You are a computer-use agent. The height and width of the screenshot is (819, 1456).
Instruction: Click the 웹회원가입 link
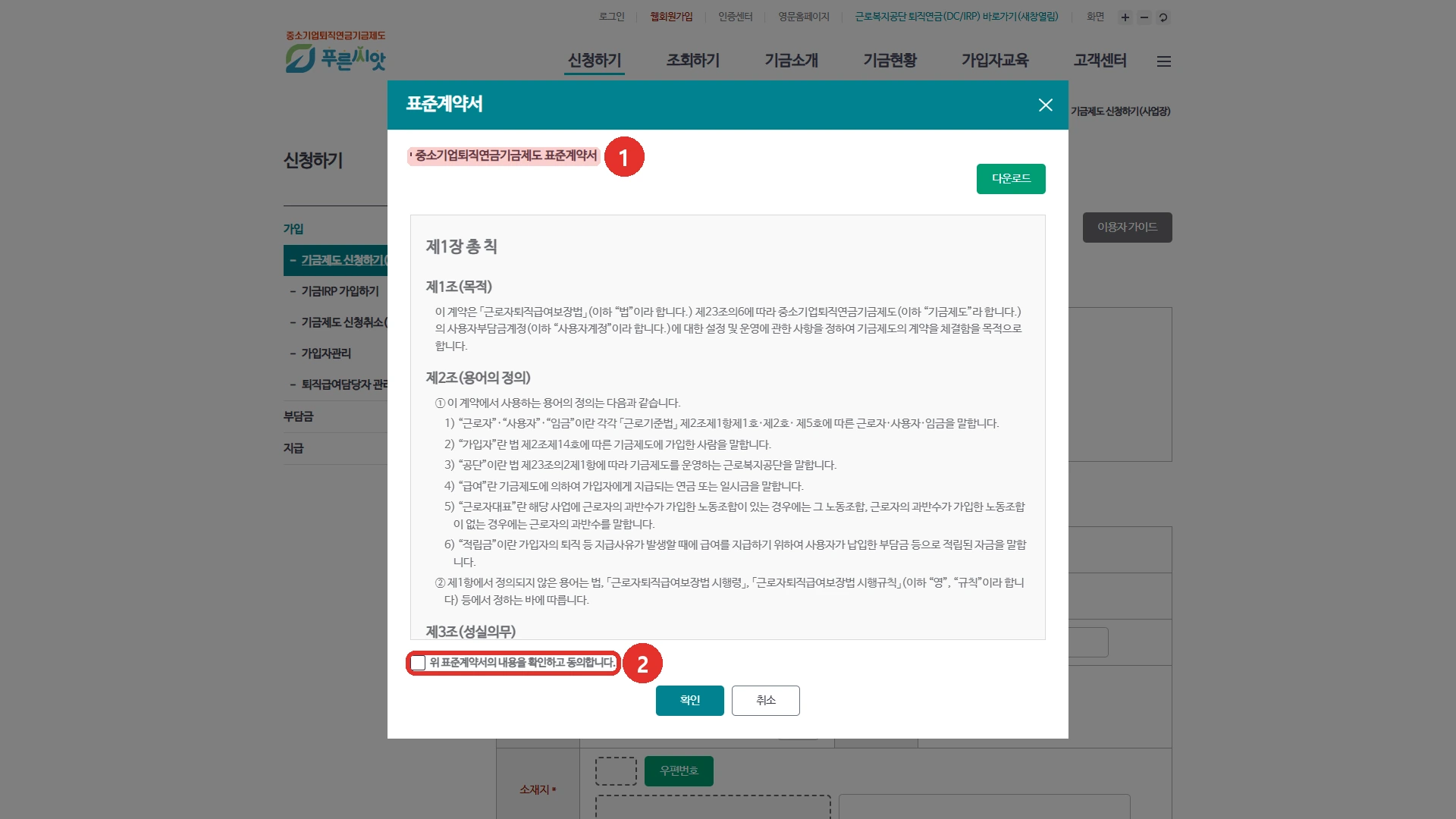671,17
